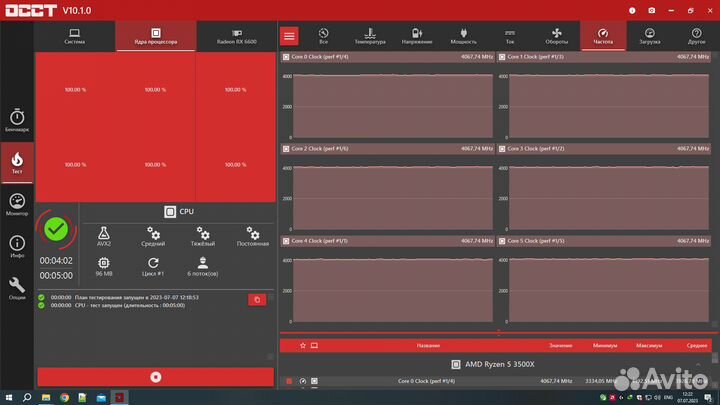This screenshot has height=405, width=720.
Task: Open the Инфо sidebar section
Action: point(17,246)
